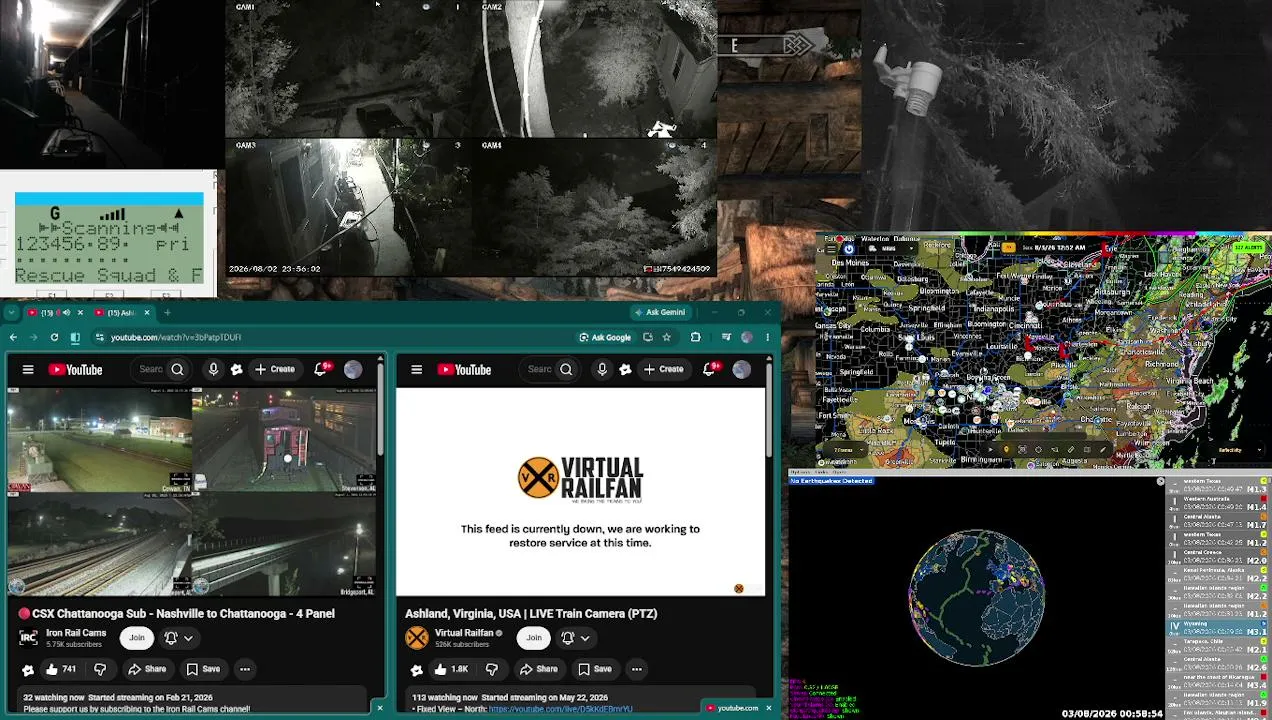The image size is (1272, 720).
Task: Join the Virtual Railfan channel
Action: pyautogui.click(x=534, y=638)
